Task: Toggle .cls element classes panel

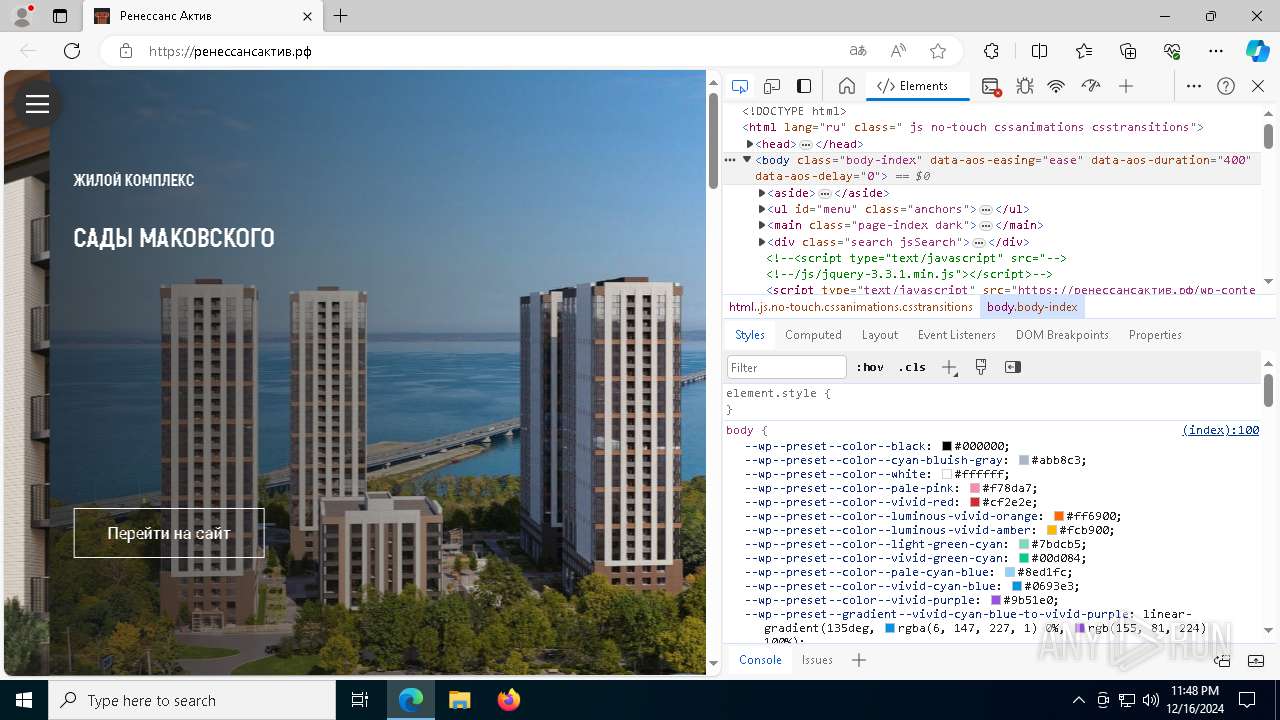Action: coord(912,367)
